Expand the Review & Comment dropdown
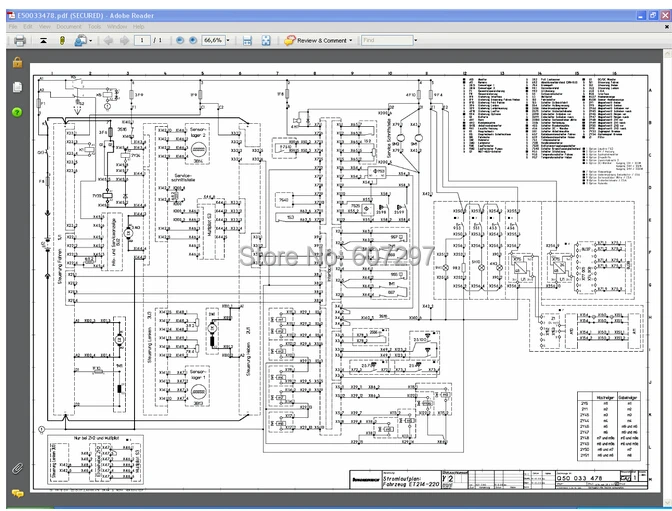The image size is (672, 511). (352, 40)
